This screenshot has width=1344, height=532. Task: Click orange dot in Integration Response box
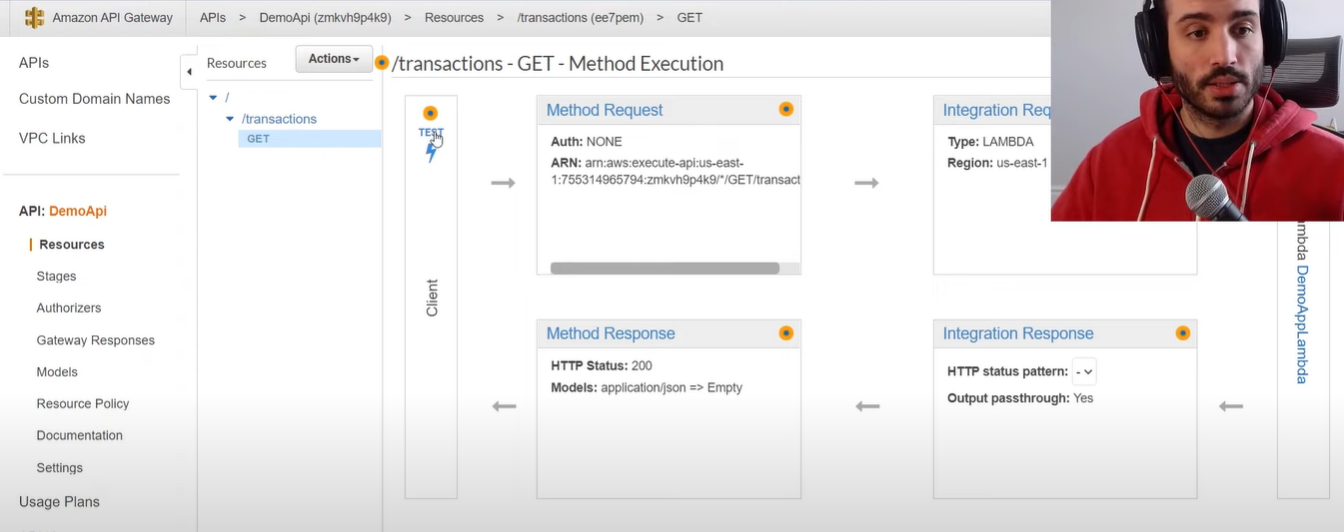click(x=1183, y=333)
